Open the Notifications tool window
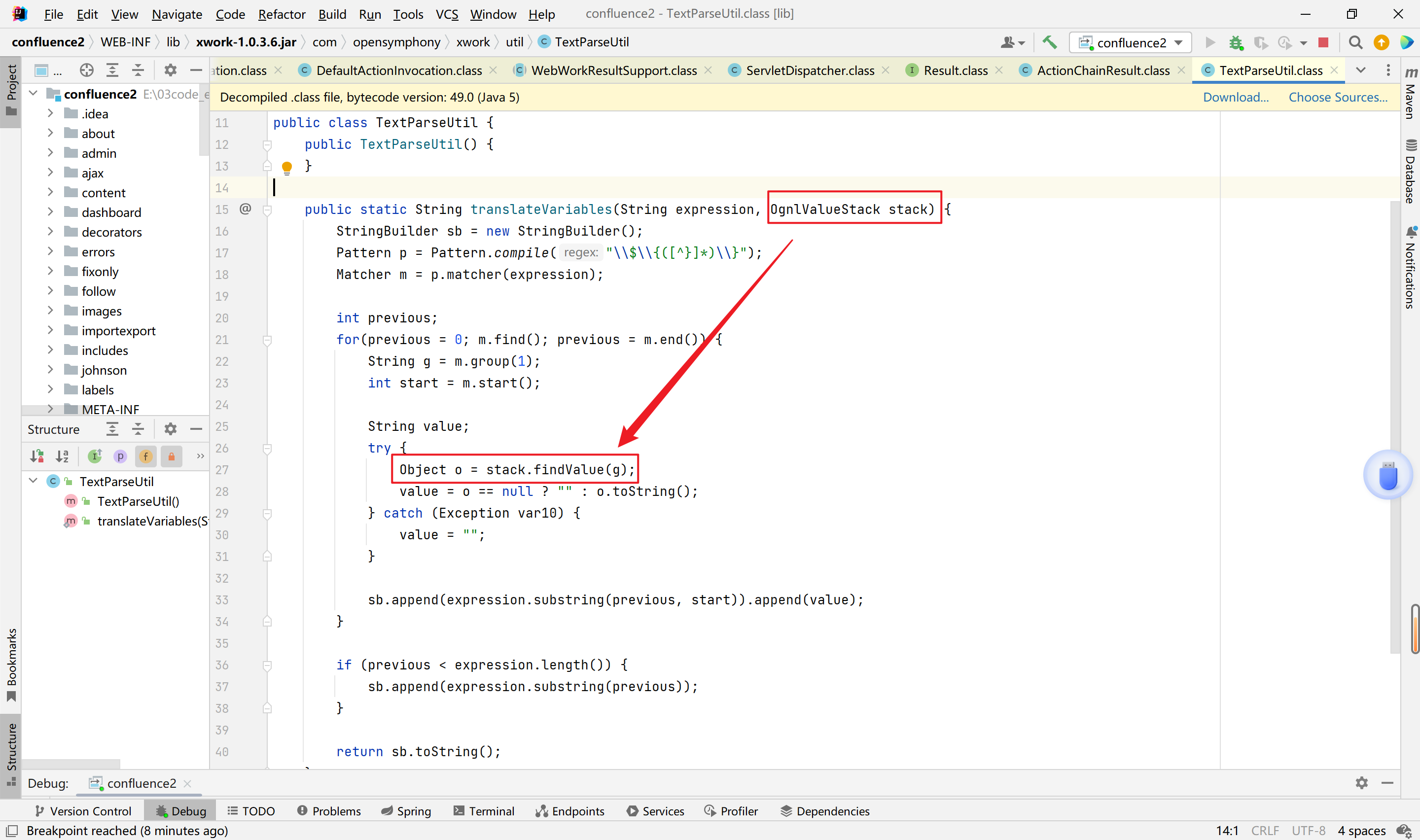The image size is (1420, 840). 1410,267
